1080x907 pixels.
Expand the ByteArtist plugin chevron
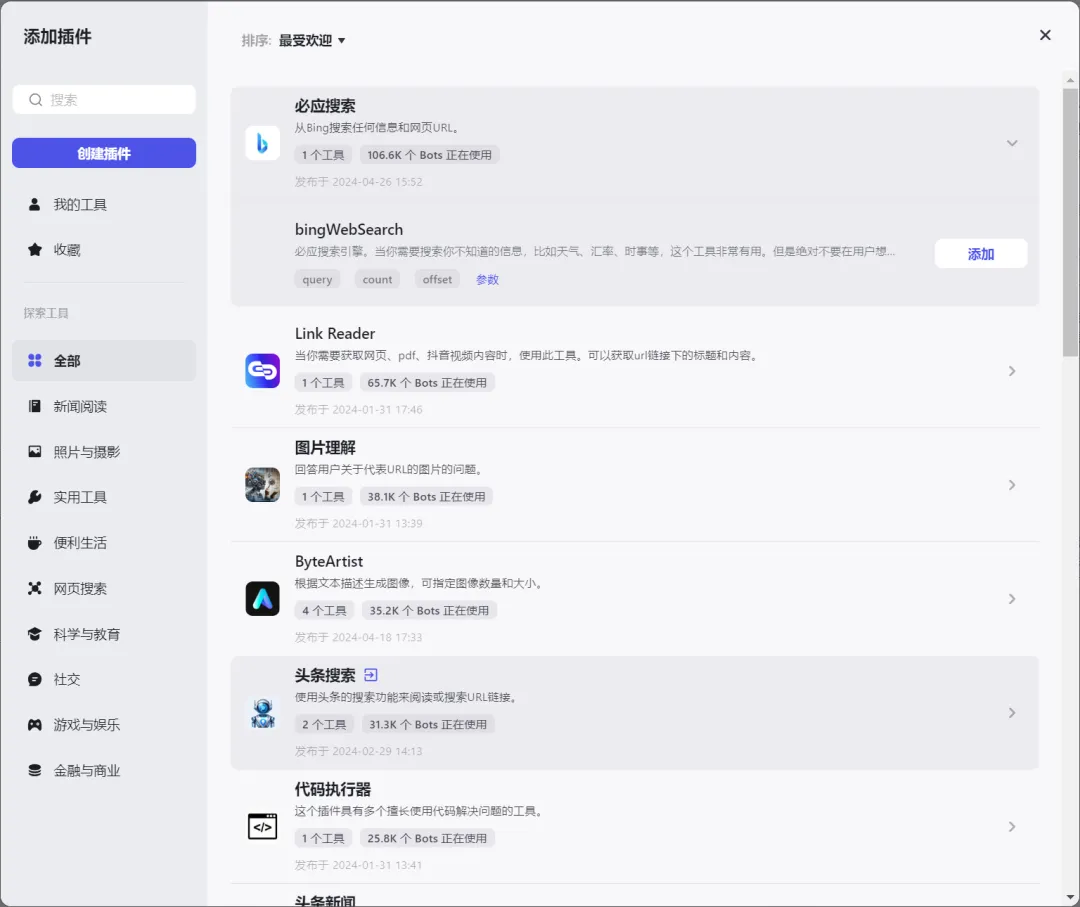click(1012, 599)
